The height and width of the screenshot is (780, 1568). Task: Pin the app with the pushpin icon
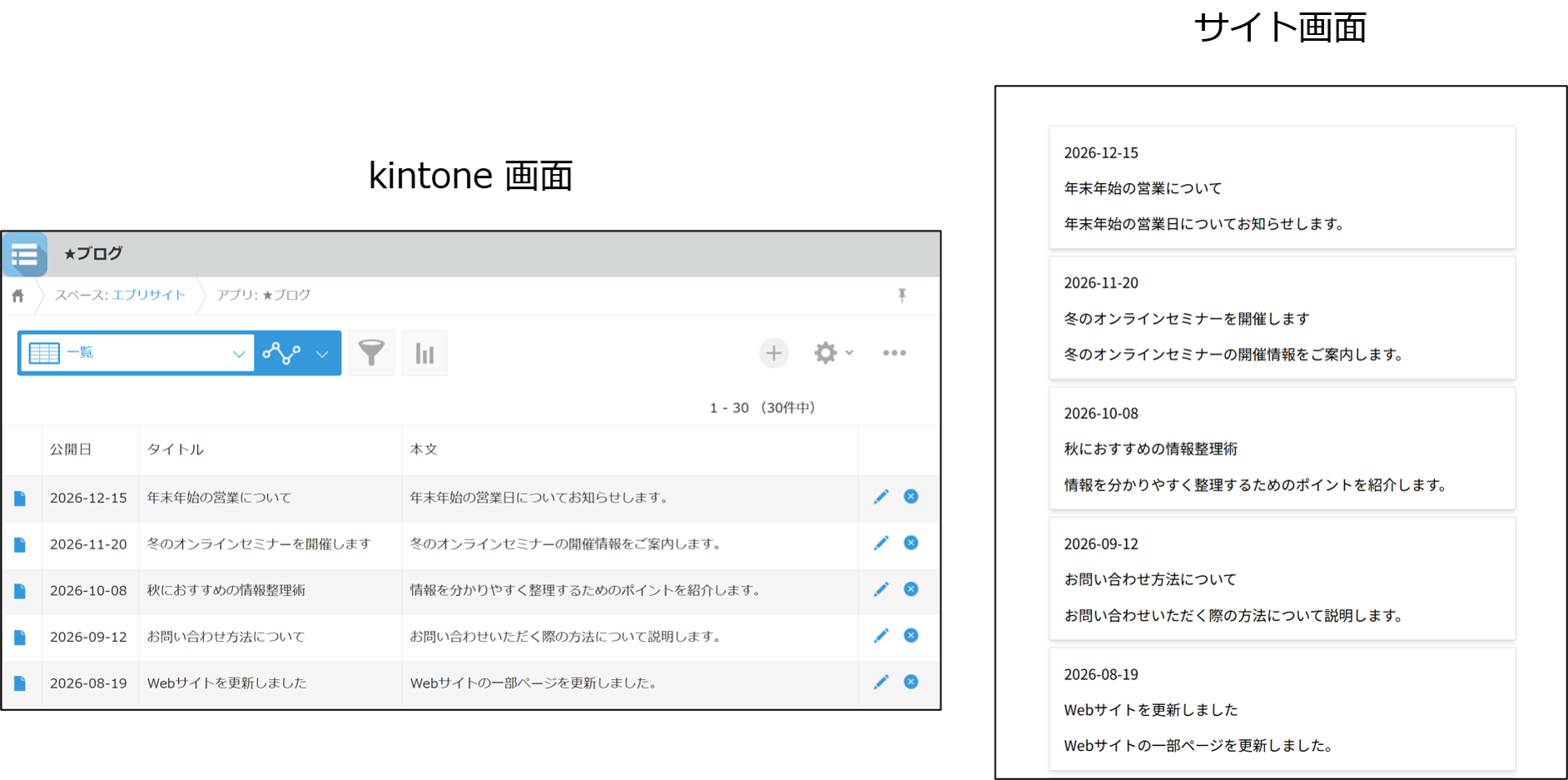[902, 296]
